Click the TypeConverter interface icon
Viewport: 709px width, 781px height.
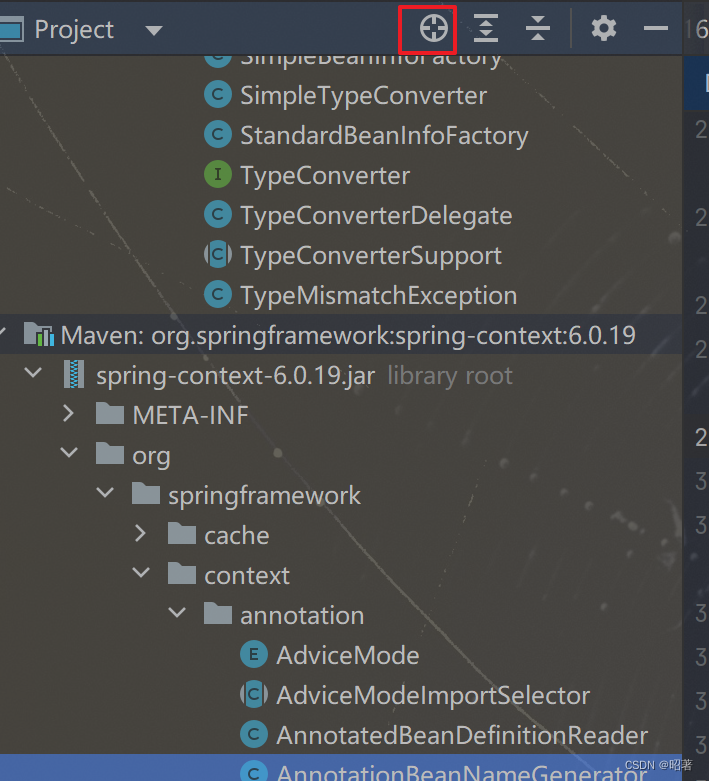218,174
